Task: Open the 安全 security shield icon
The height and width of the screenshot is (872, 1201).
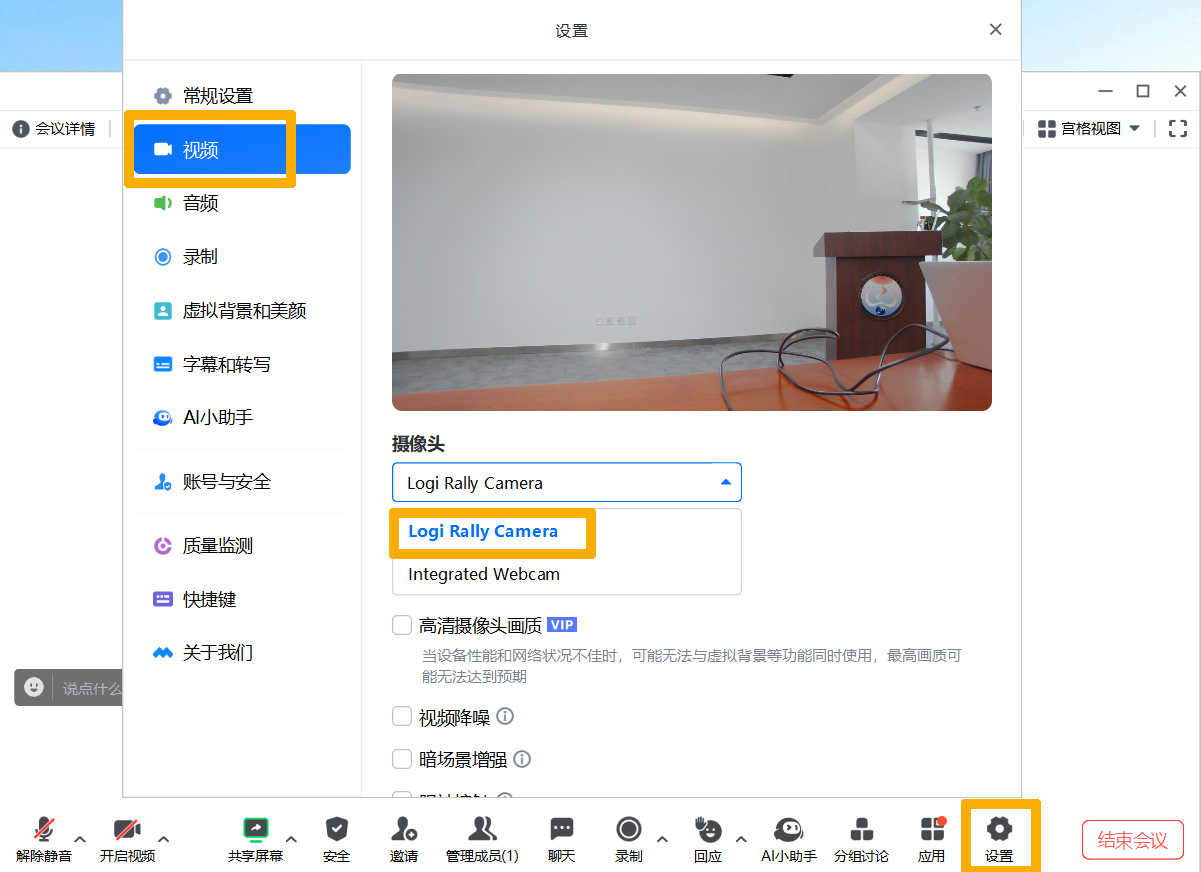Action: click(337, 829)
